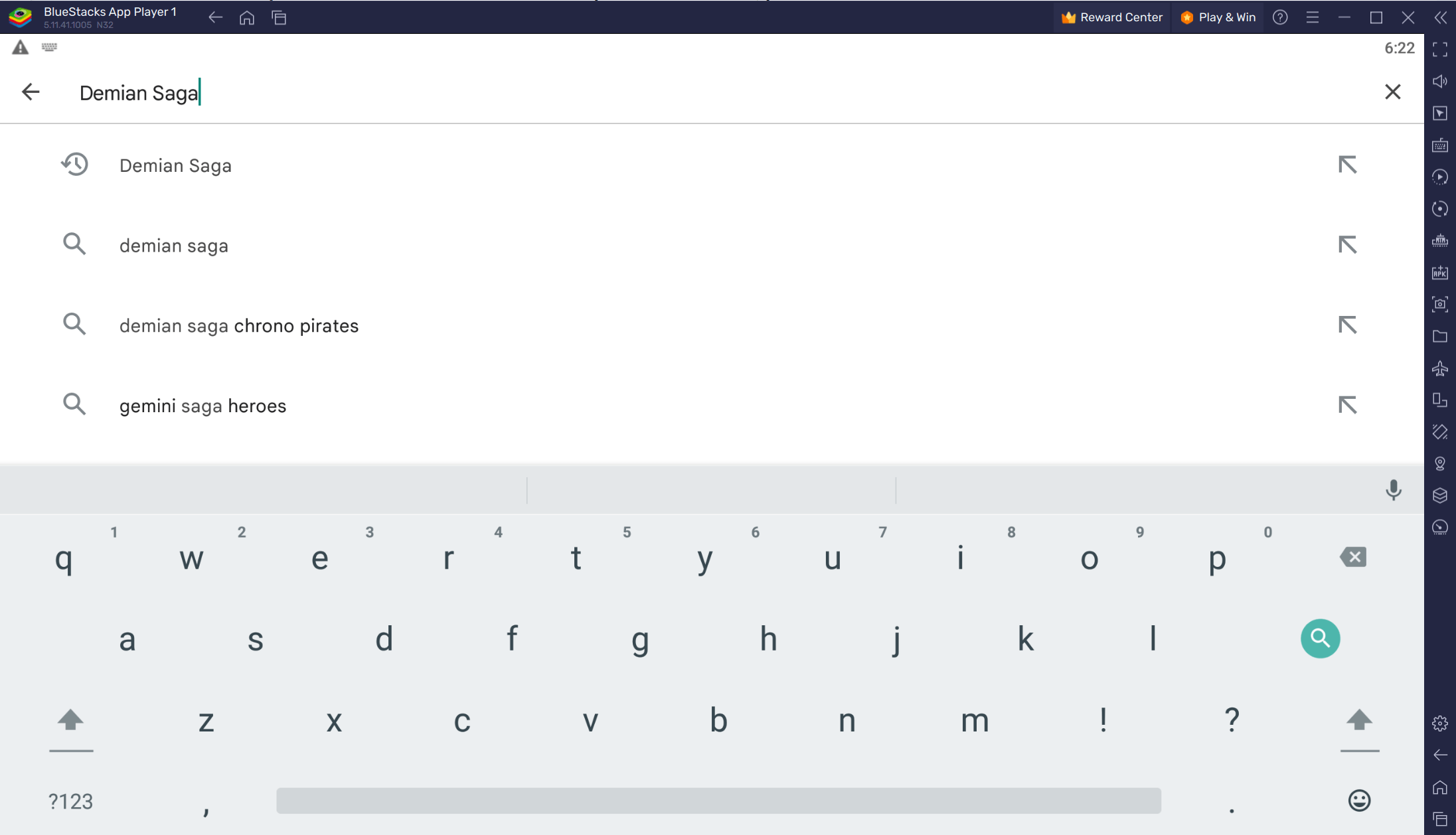1456x835 pixels.
Task: Open Play & Win
Action: (x=1218, y=17)
